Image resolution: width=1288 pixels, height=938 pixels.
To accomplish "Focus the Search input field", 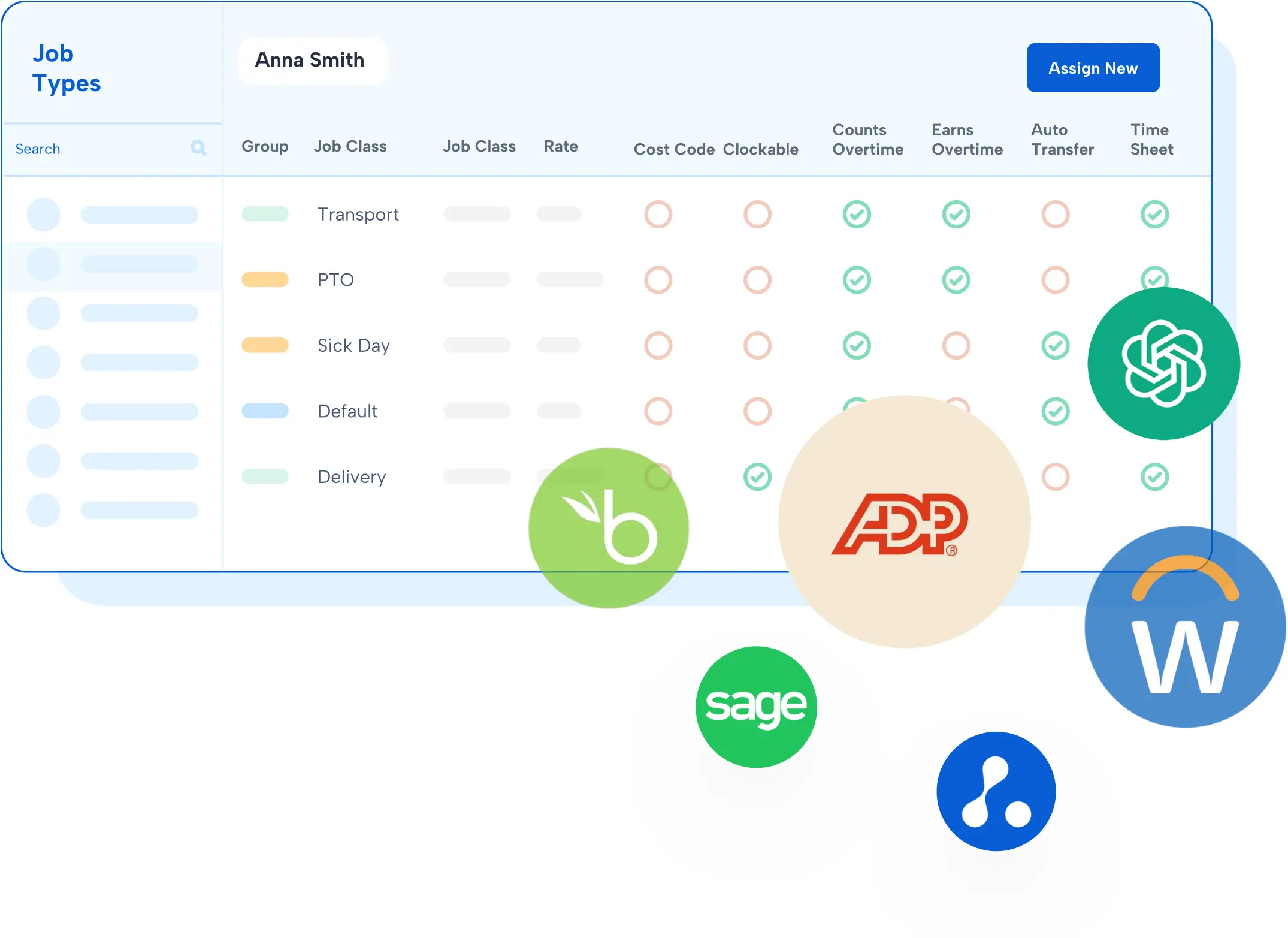I will click(112, 149).
